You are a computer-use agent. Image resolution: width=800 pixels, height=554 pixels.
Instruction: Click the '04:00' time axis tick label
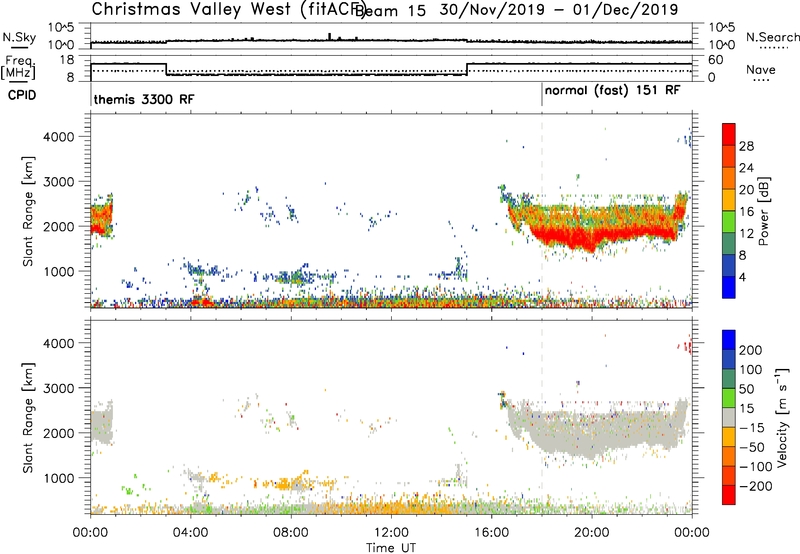[190, 533]
